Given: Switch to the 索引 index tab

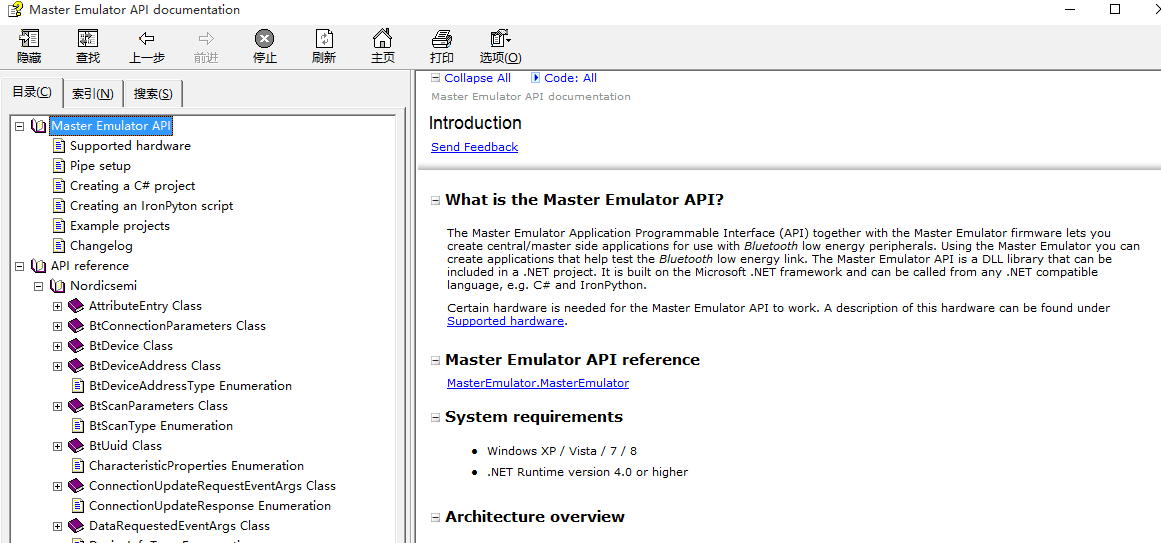Looking at the screenshot, I should point(93,94).
